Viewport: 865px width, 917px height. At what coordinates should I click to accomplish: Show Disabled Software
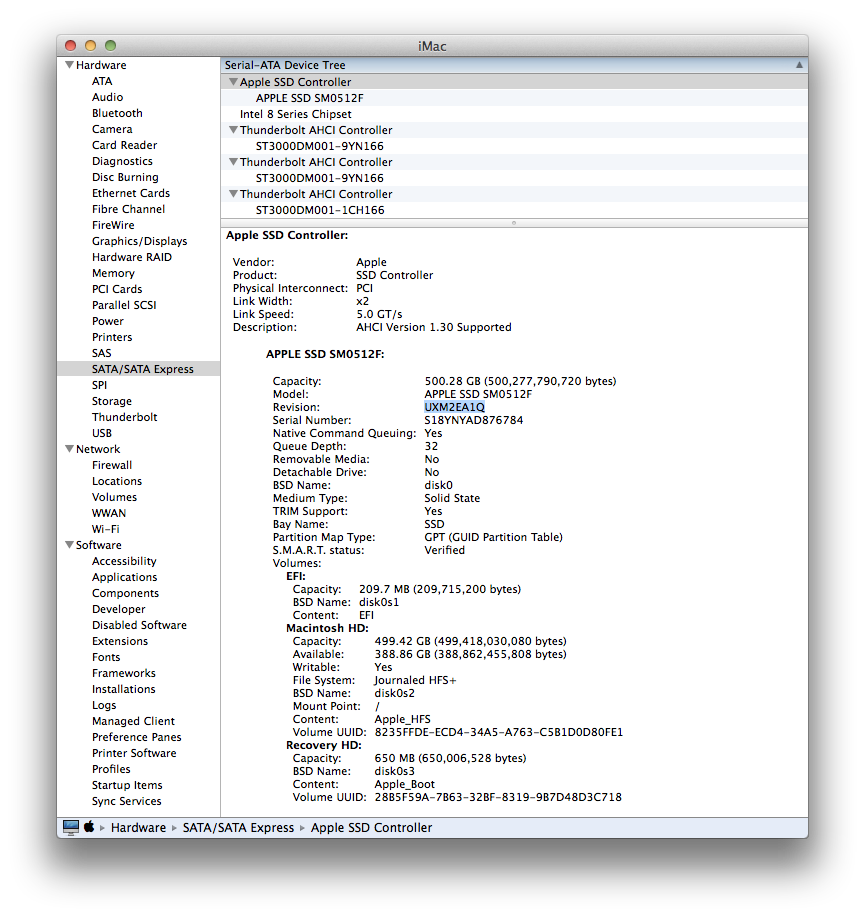pos(139,625)
